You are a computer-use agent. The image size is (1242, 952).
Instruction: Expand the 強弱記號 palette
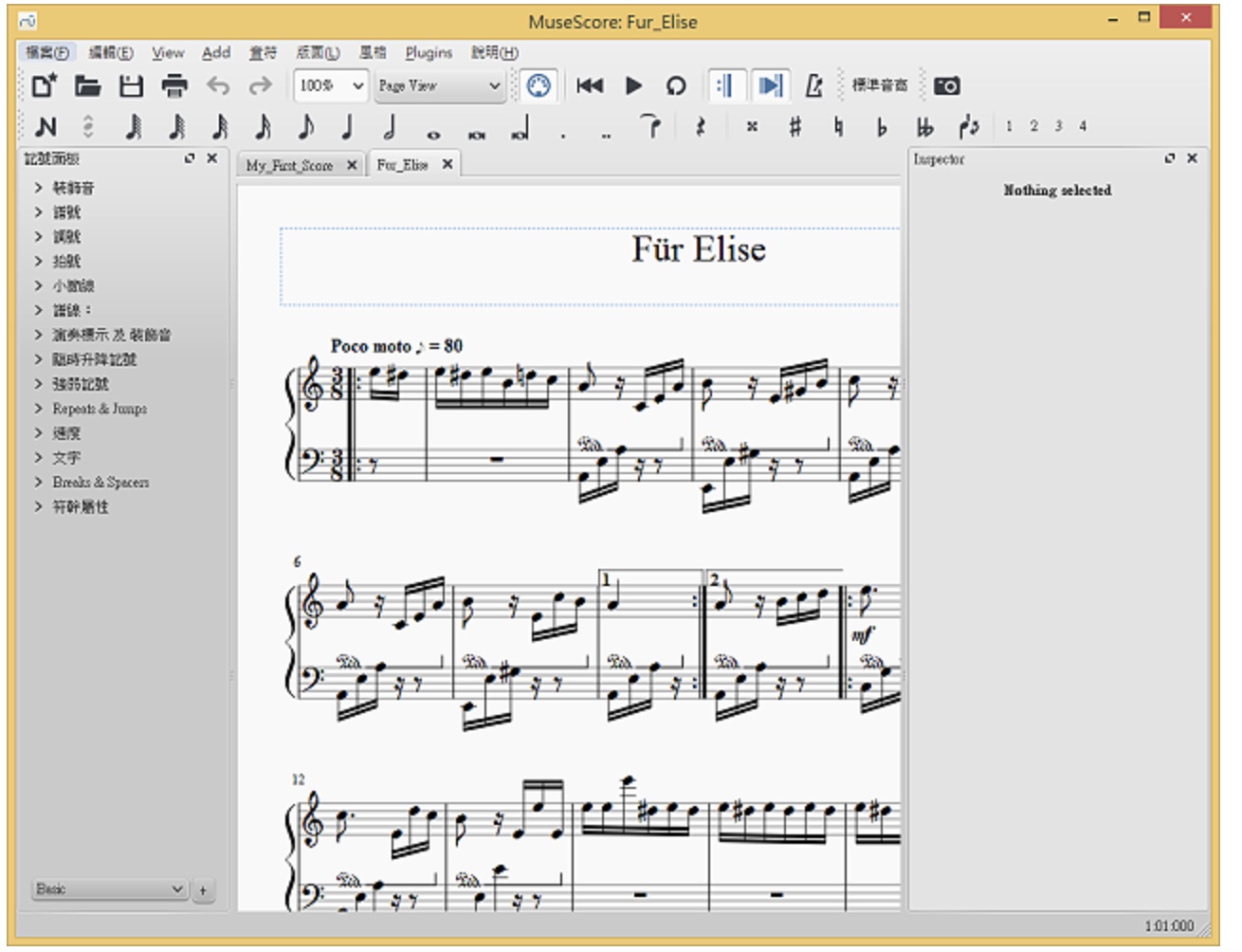point(81,384)
